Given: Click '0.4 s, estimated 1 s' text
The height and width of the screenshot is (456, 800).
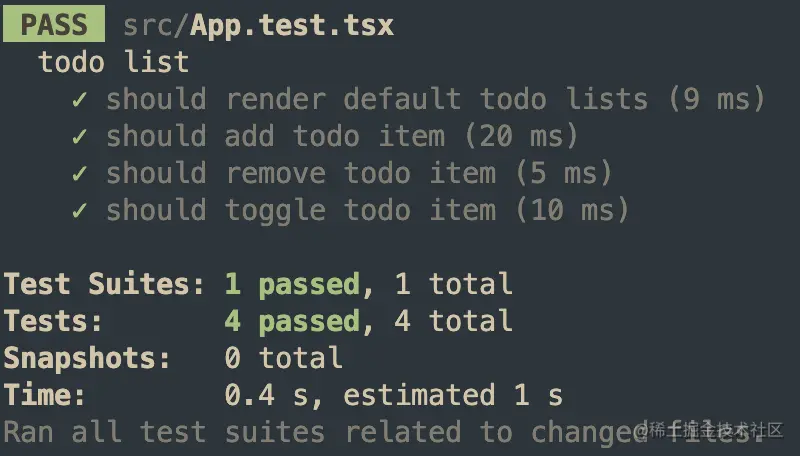Looking at the screenshot, I should click(x=393, y=395).
